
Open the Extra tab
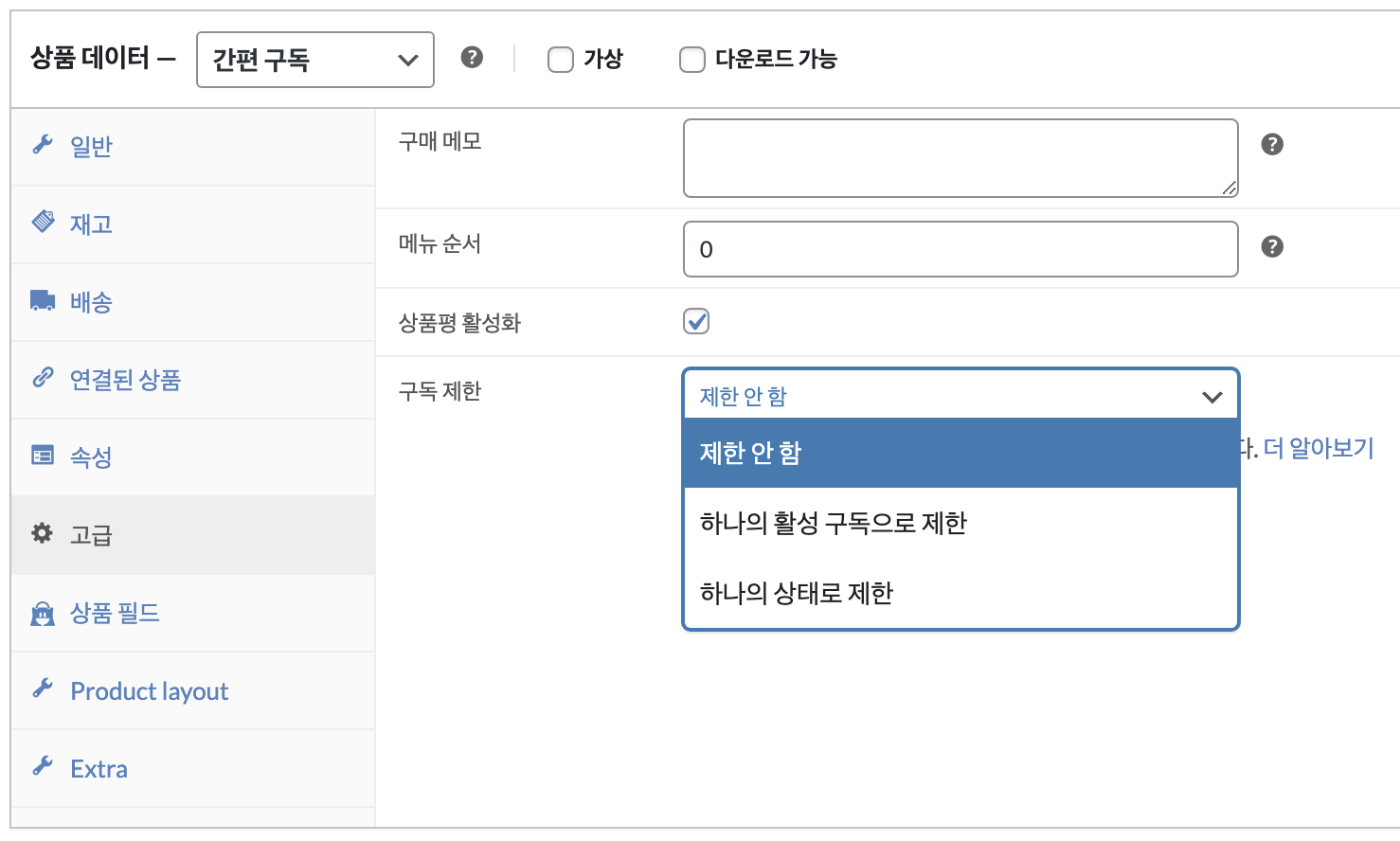(193, 768)
